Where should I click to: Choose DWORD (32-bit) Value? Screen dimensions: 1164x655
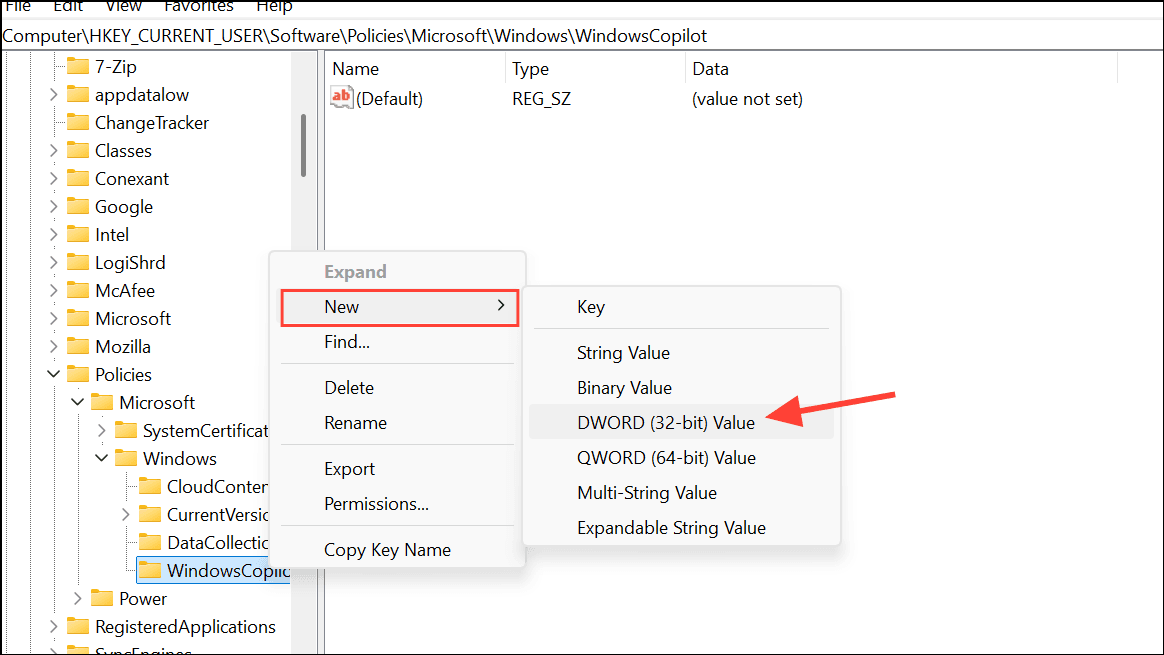pos(665,422)
